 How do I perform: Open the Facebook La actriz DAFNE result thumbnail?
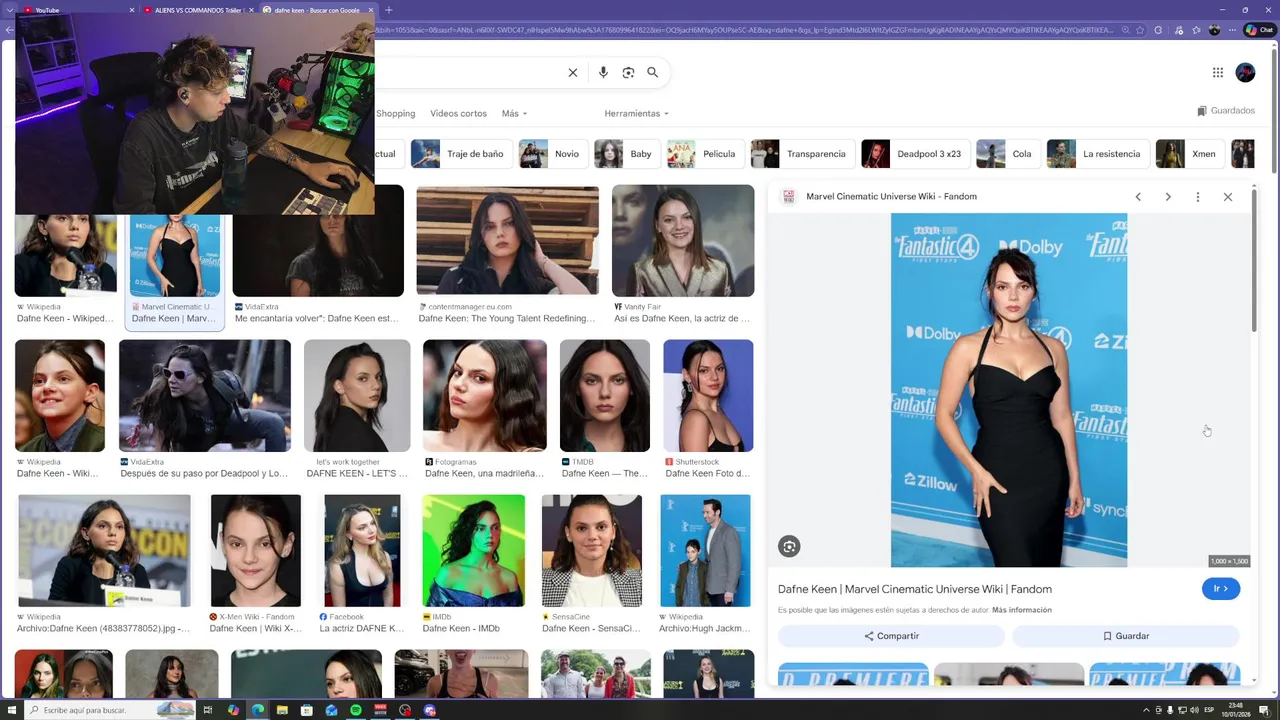[x=362, y=551]
